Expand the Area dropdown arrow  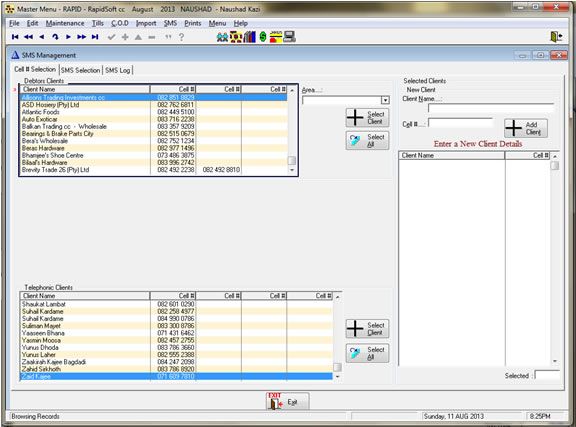pos(385,100)
